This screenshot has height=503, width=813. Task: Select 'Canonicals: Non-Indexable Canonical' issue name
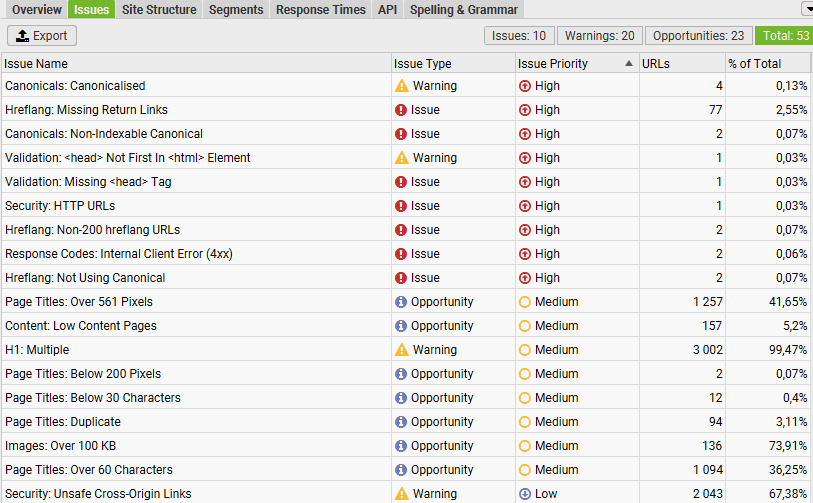coord(104,134)
